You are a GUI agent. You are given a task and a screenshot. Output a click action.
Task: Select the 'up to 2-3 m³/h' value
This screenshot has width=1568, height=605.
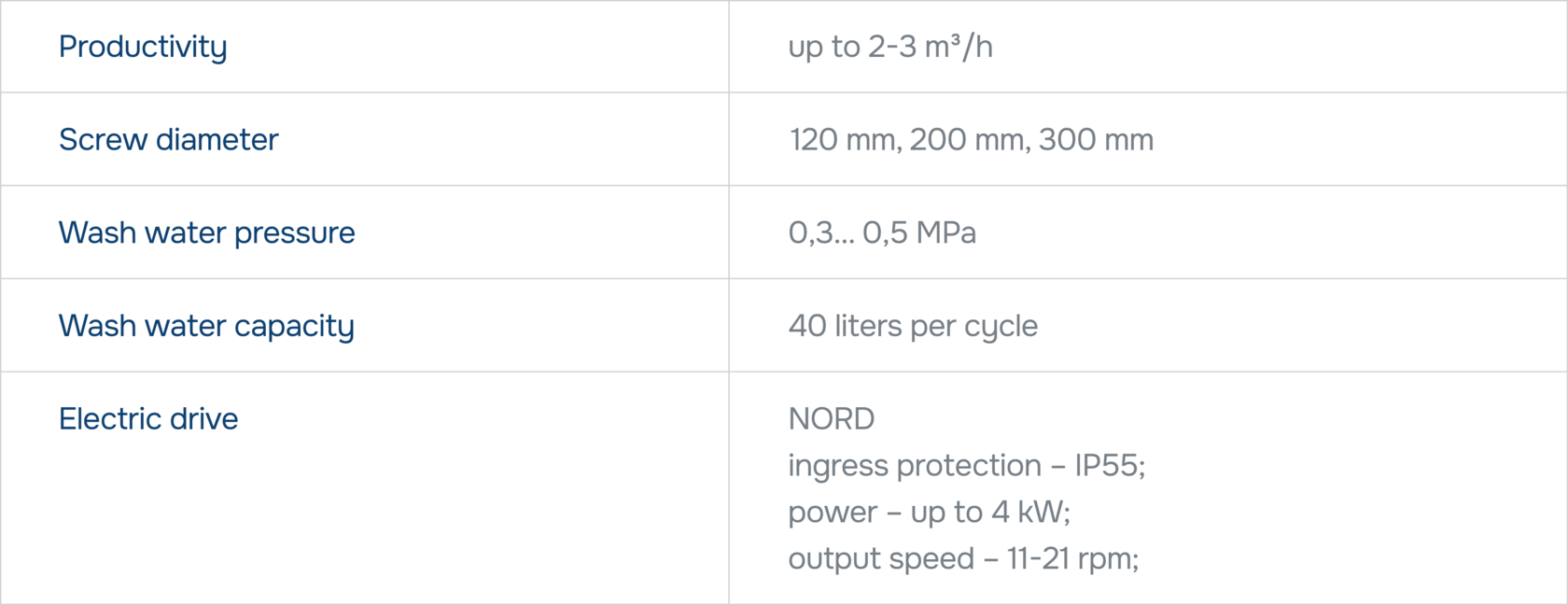[890, 47]
